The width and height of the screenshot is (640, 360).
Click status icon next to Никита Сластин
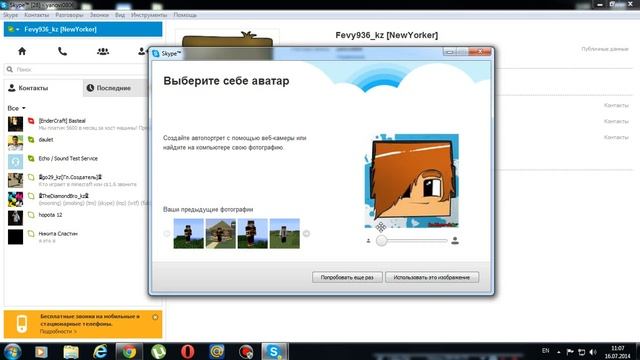(x=31, y=233)
